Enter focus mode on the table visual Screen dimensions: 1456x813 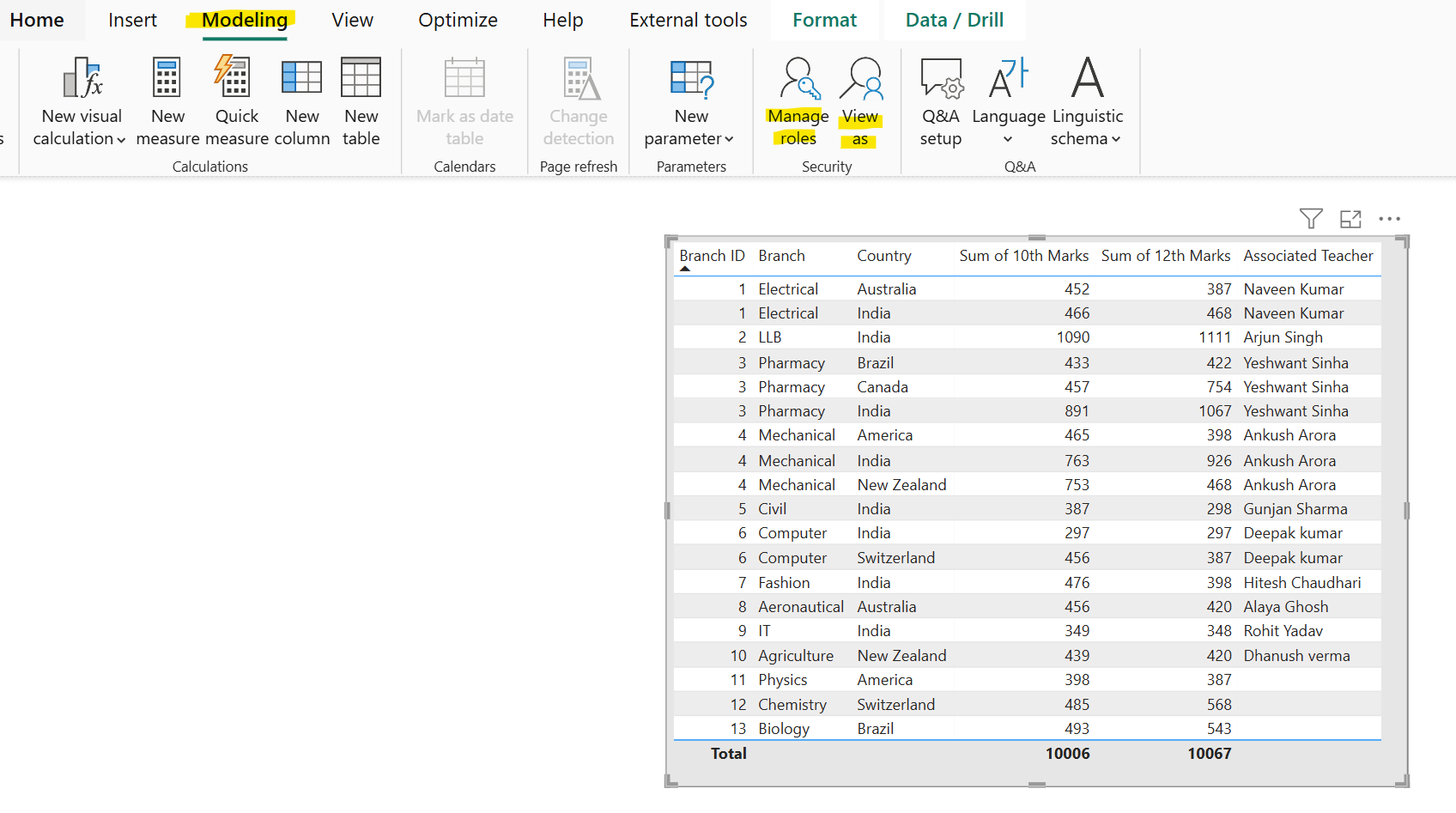click(1350, 219)
